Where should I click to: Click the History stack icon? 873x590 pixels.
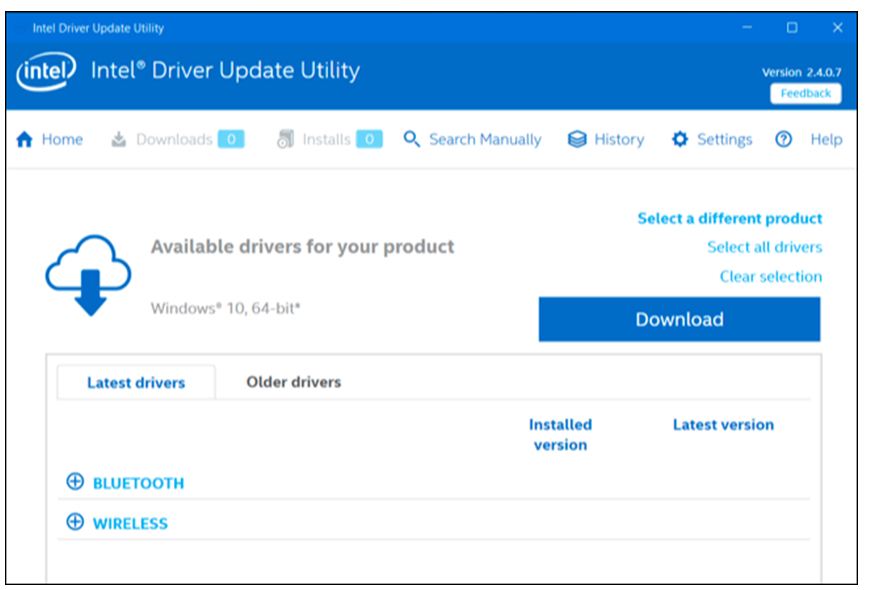[577, 139]
